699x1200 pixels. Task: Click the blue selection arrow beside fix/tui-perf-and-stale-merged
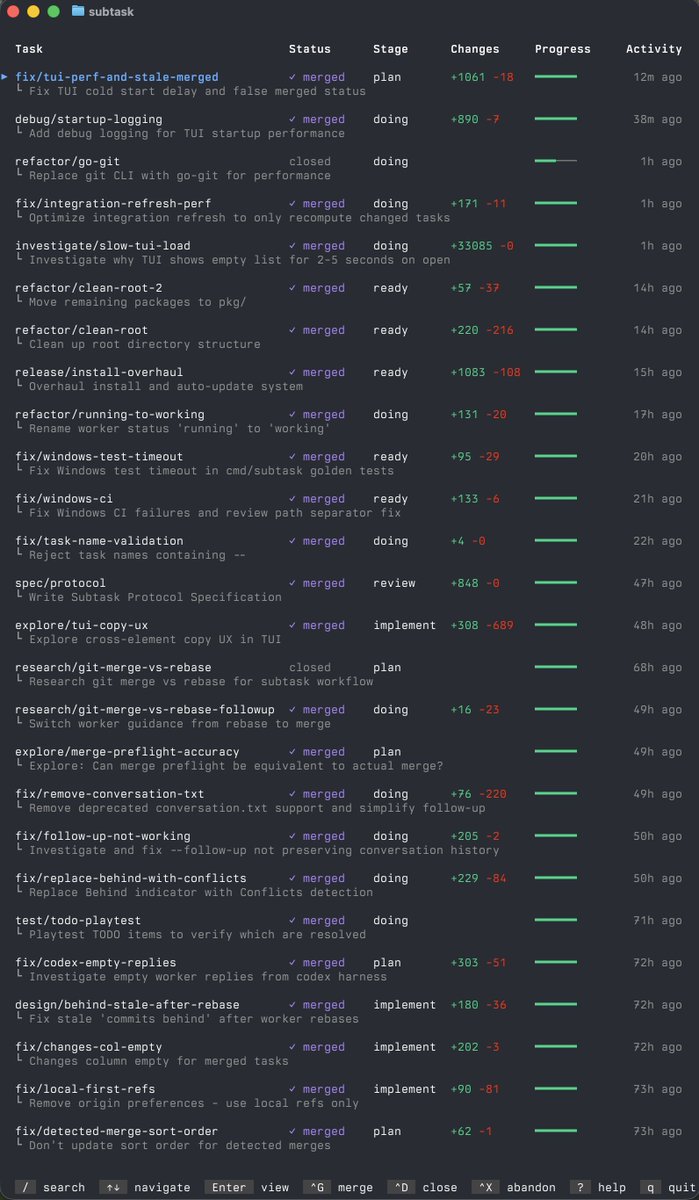click(x=5, y=77)
